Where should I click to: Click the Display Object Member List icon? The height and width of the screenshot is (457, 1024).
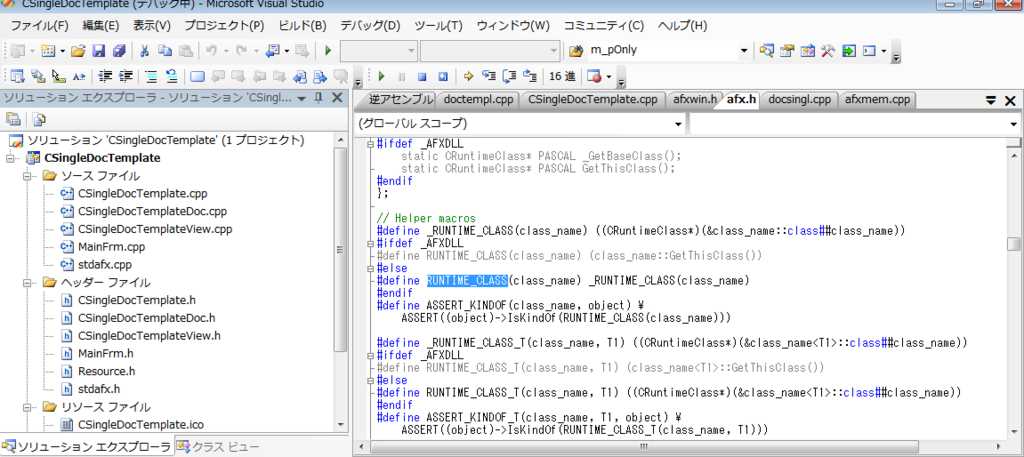coord(17,76)
